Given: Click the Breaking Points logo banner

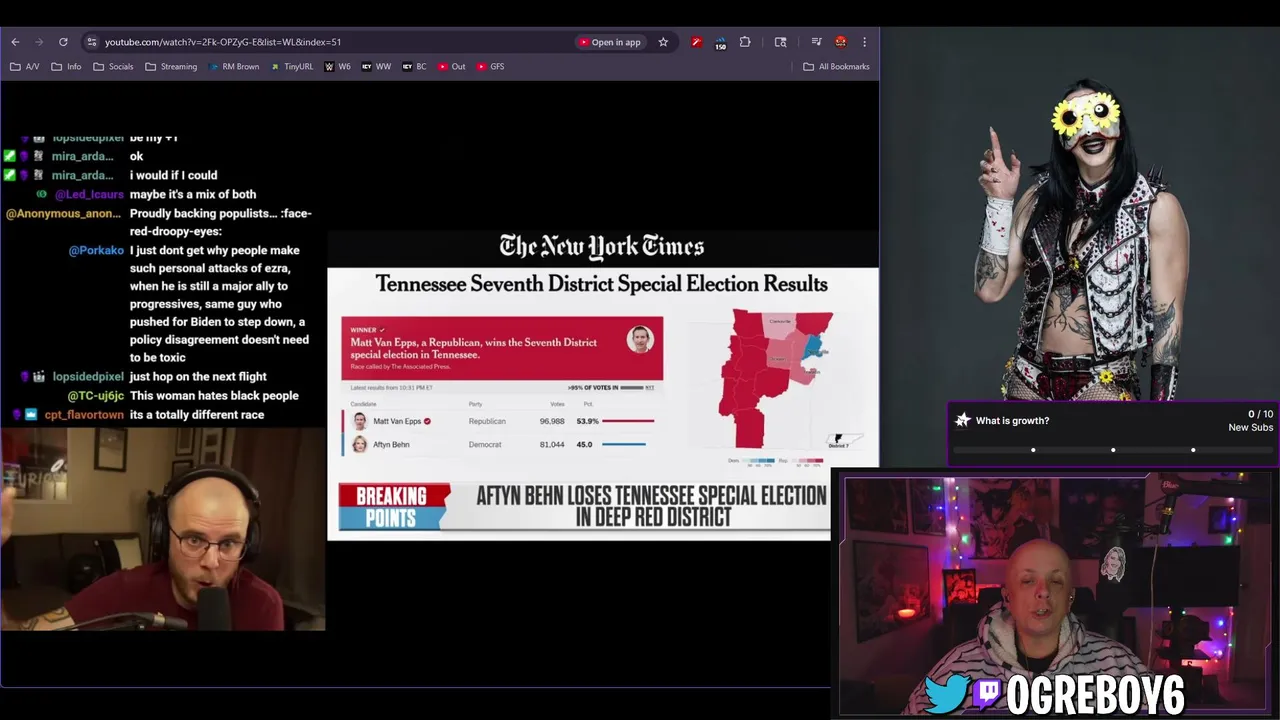Looking at the screenshot, I should [x=394, y=507].
